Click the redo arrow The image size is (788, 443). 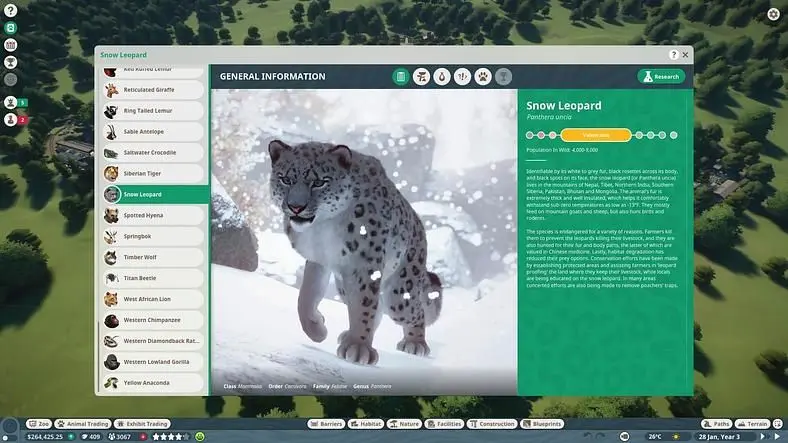(x=600, y=437)
